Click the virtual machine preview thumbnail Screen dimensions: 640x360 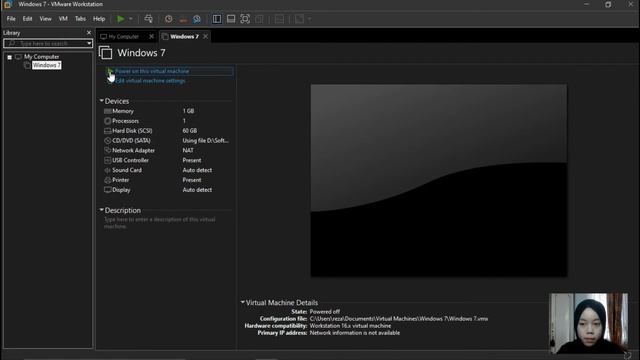439,180
